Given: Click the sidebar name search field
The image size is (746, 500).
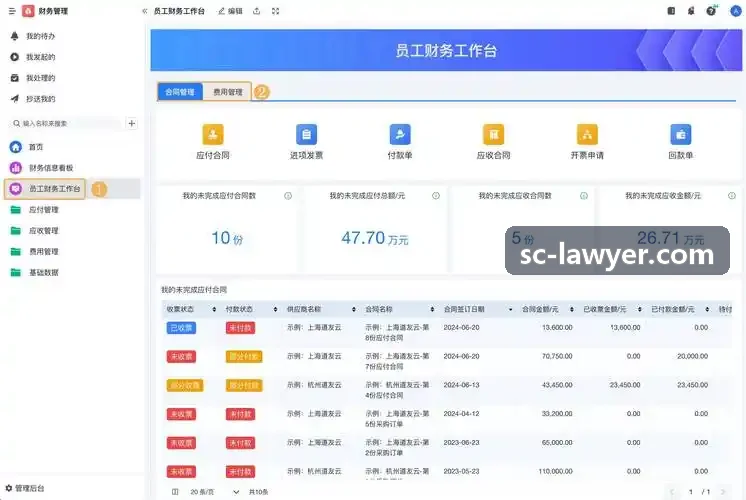Looking at the screenshot, I should [x=66, y=124].
